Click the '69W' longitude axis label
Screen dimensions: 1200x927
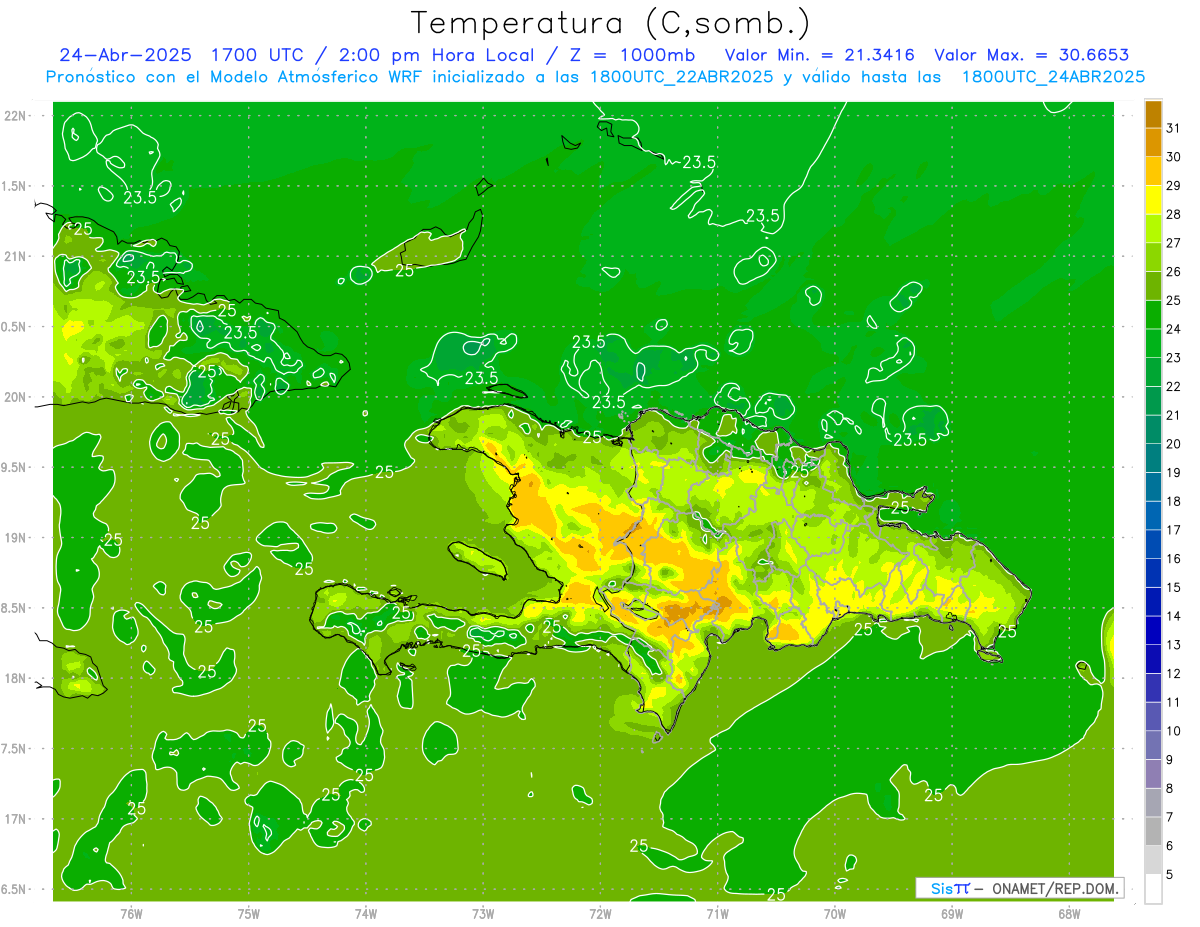(x=952, y=913)
